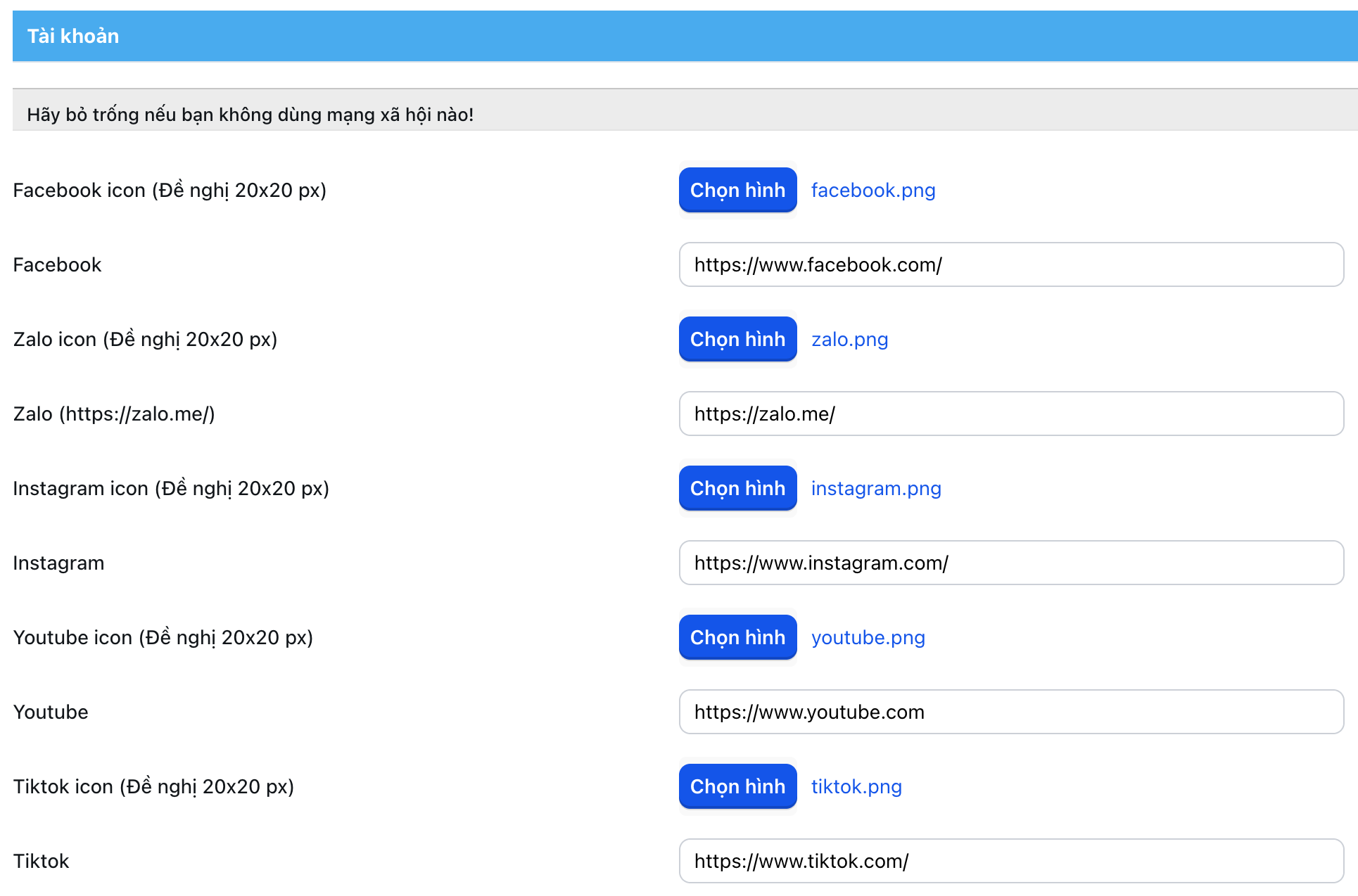Focus the Tiktok URL input field
The width and height of the screenshot is (1358, 896).
pos(1010,861)
